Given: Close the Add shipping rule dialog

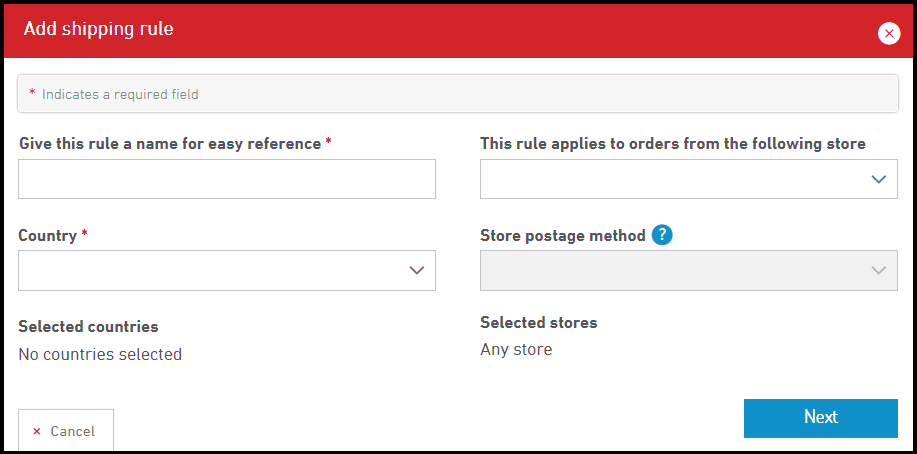Looking at the screenshot, I should [x=889, y=33].
